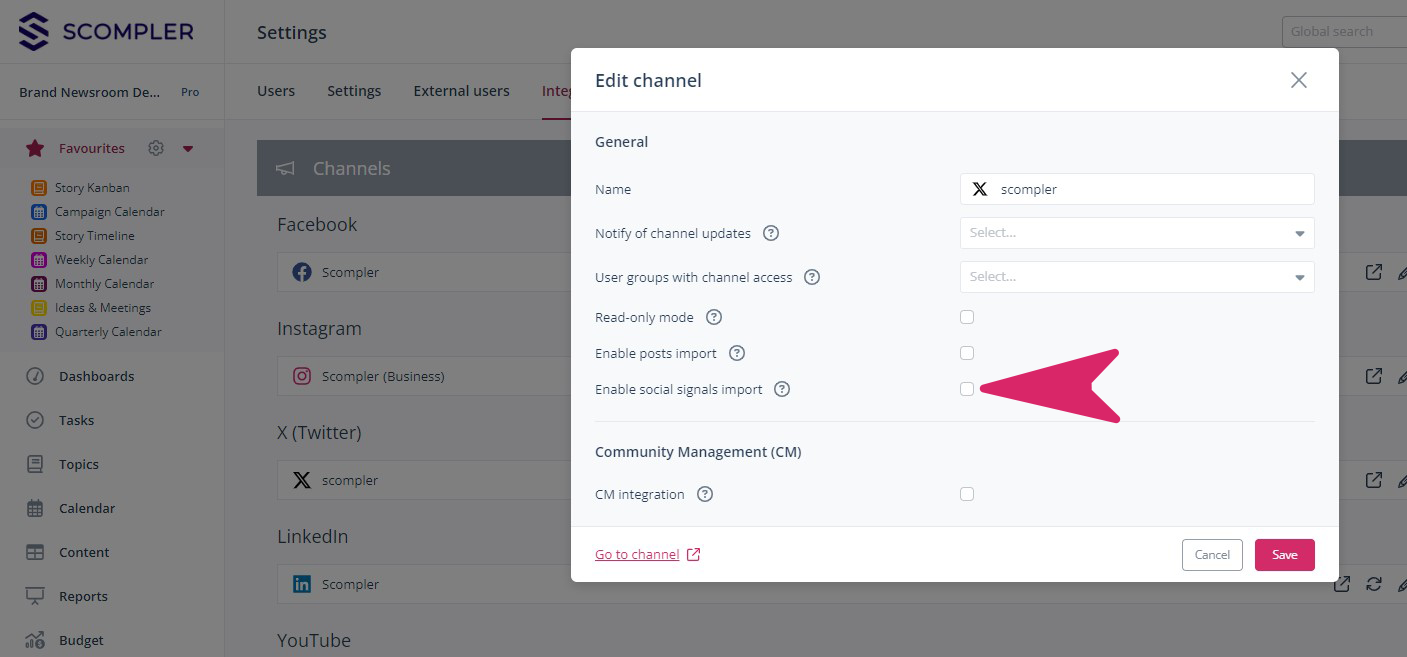Click help icon beside Read-only mode
The image size is (1407, 657).
click(714, 317)
